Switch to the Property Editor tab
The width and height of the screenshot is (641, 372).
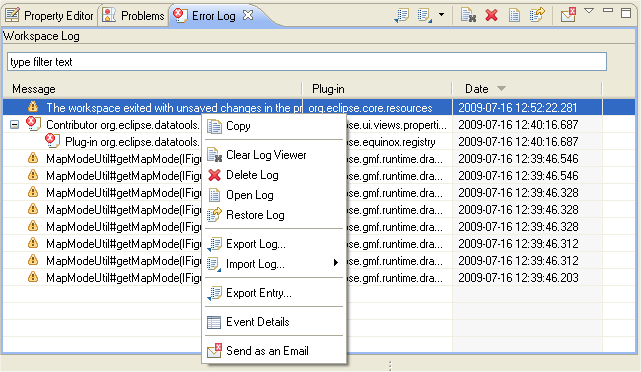pyautogui.click(x=49, y=16)
